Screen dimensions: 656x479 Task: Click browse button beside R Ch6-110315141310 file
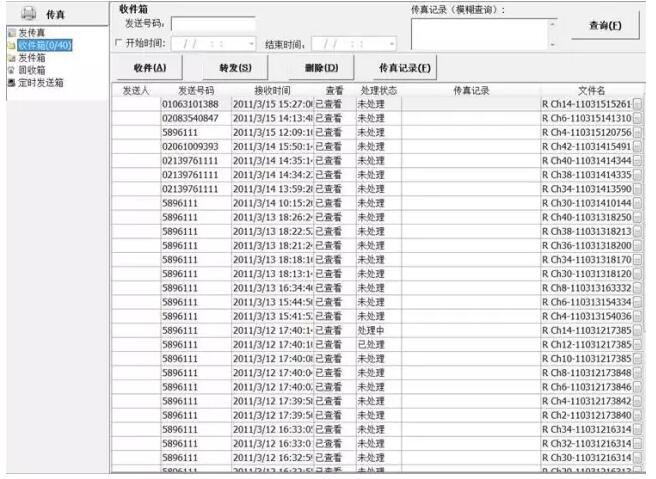point(638,119)
